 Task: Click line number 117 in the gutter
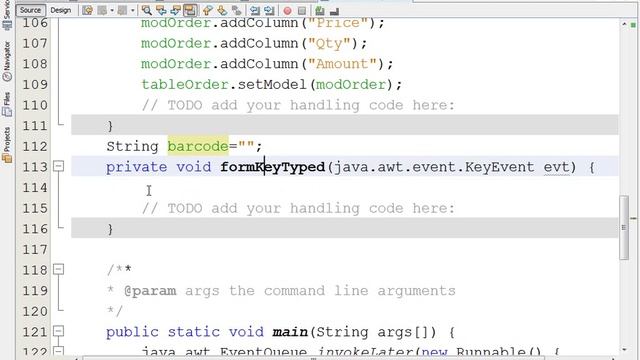tap(35, 249)
